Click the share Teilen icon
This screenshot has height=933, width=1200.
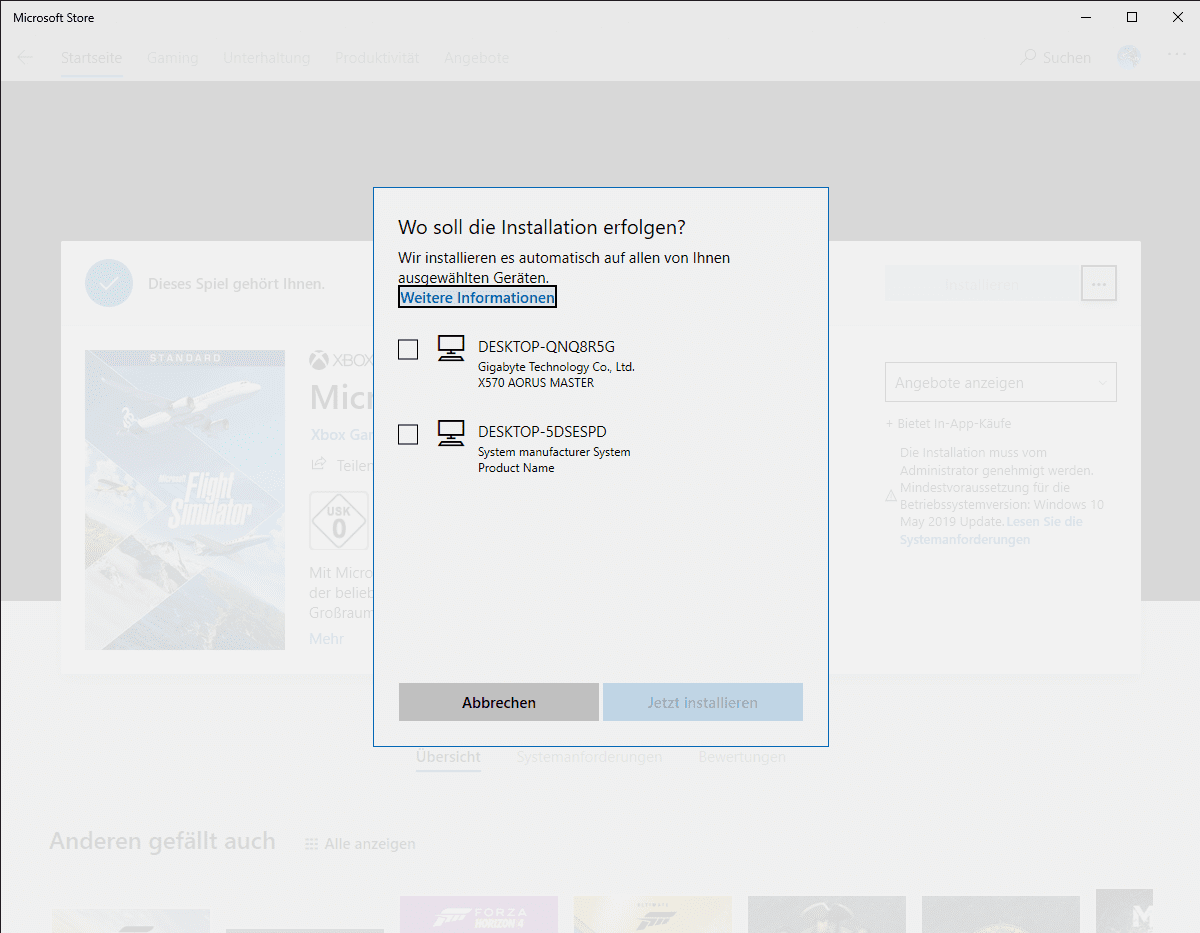[319, 464]
